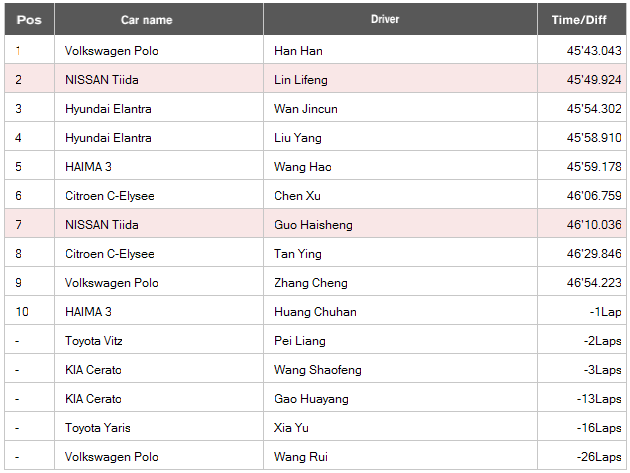Select driver name Han Han

click(x=298, y=51)
